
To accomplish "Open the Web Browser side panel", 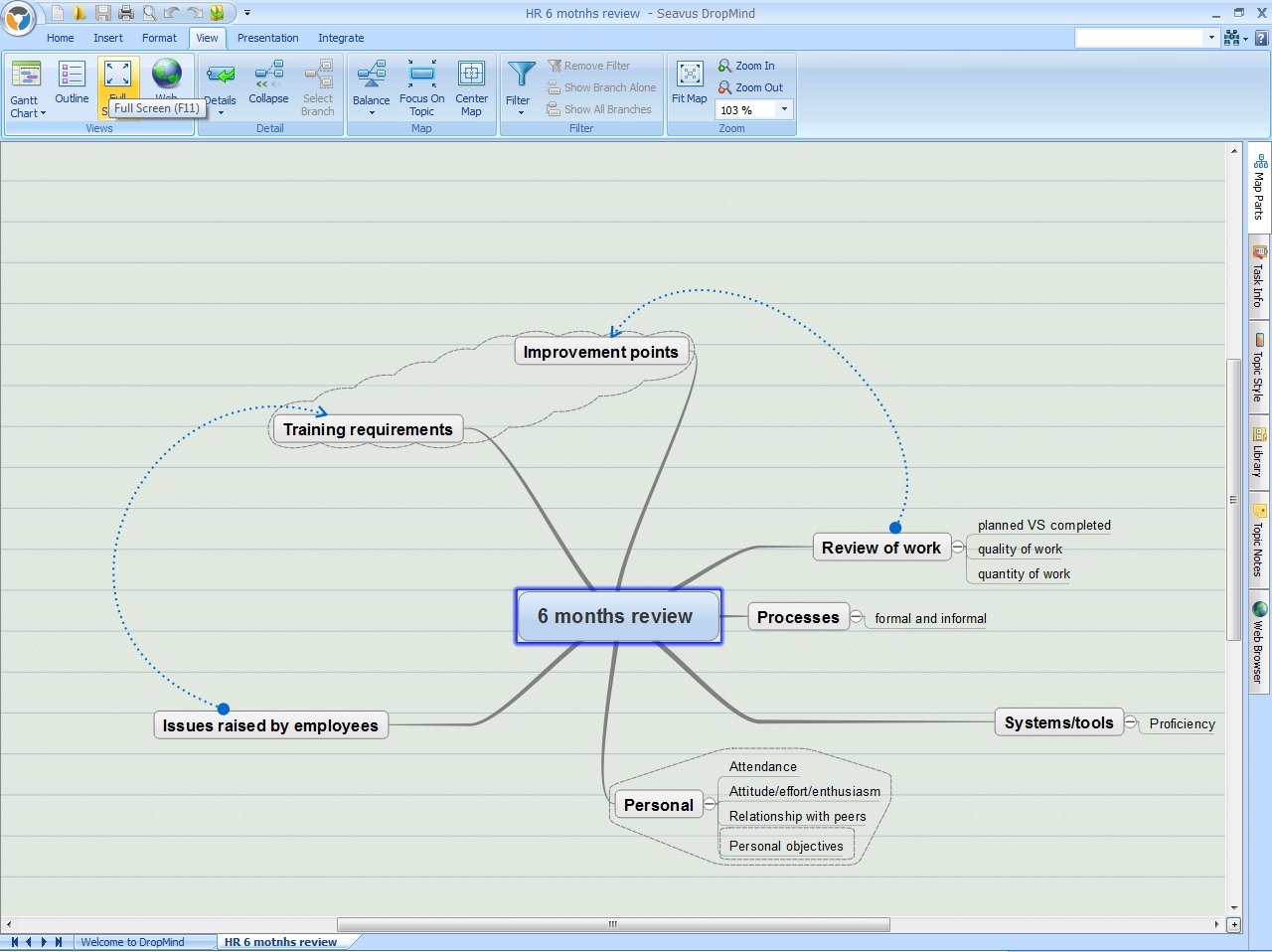I will (x=1259, y=642).
